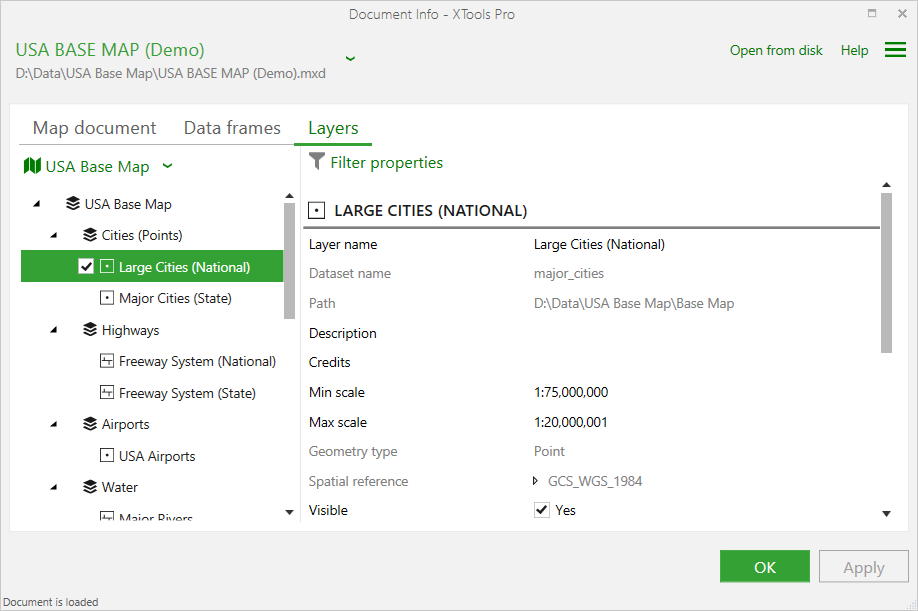Click Open from disk link
This screenshot has width=918, height=611.
click(x=776, y=50)
